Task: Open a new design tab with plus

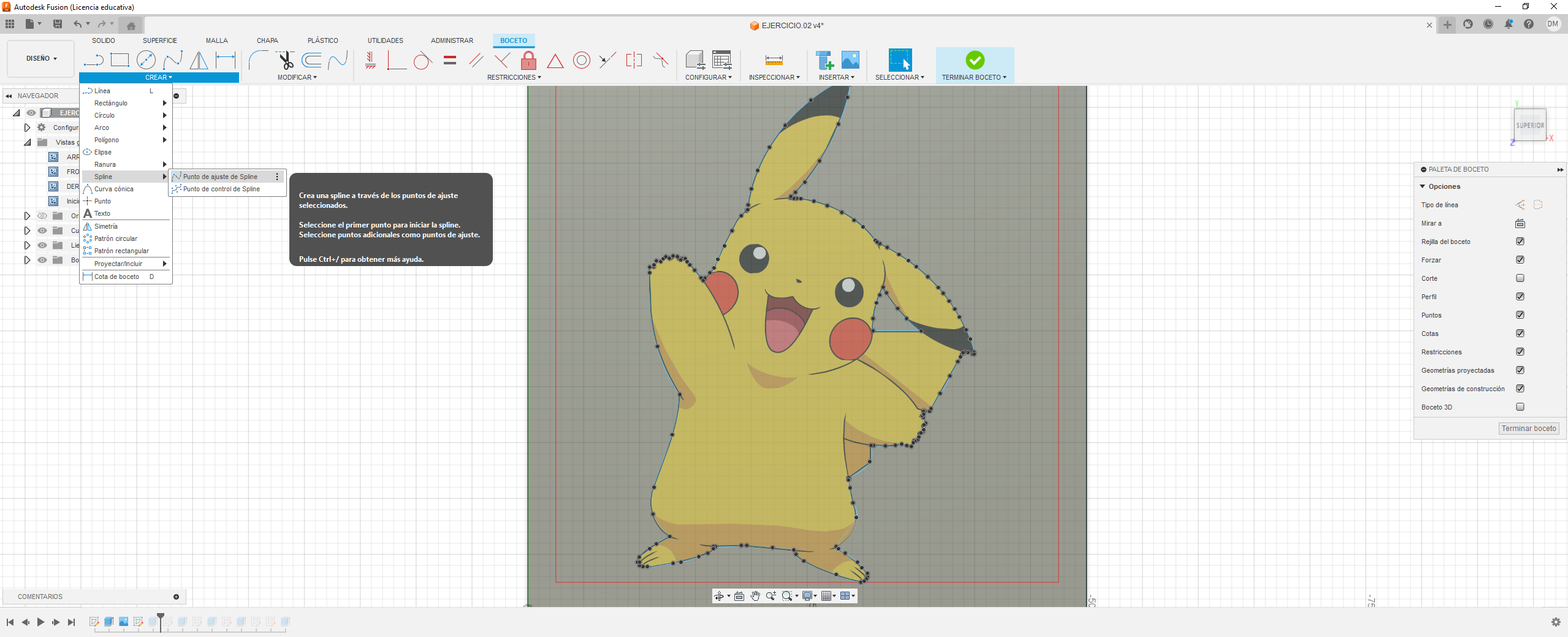Action: point(1447,25)
